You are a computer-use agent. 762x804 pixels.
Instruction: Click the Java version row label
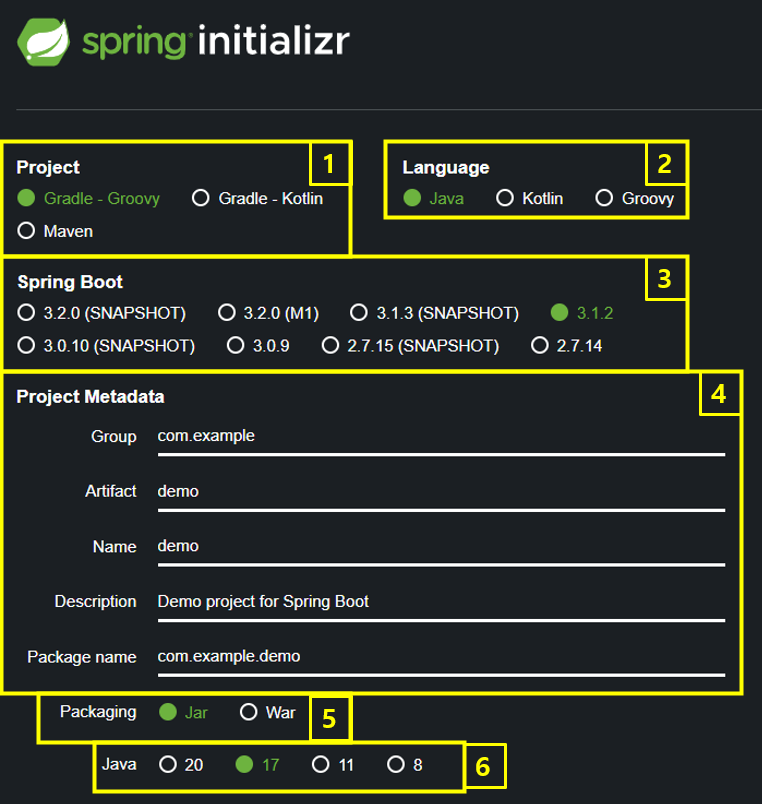point(119,764)
